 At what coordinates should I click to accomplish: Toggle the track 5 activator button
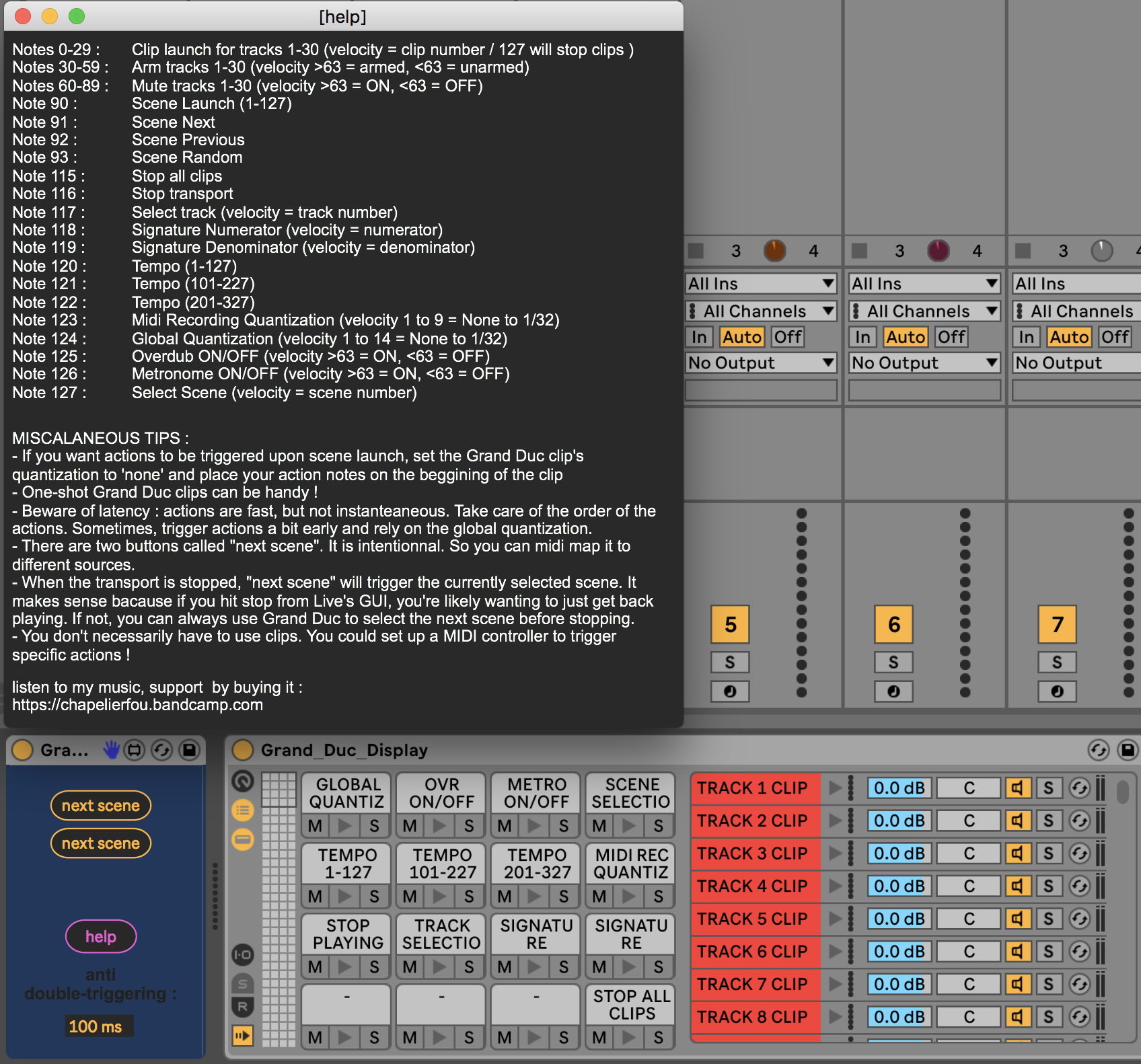pyautogui.click(x=730, y=624)
